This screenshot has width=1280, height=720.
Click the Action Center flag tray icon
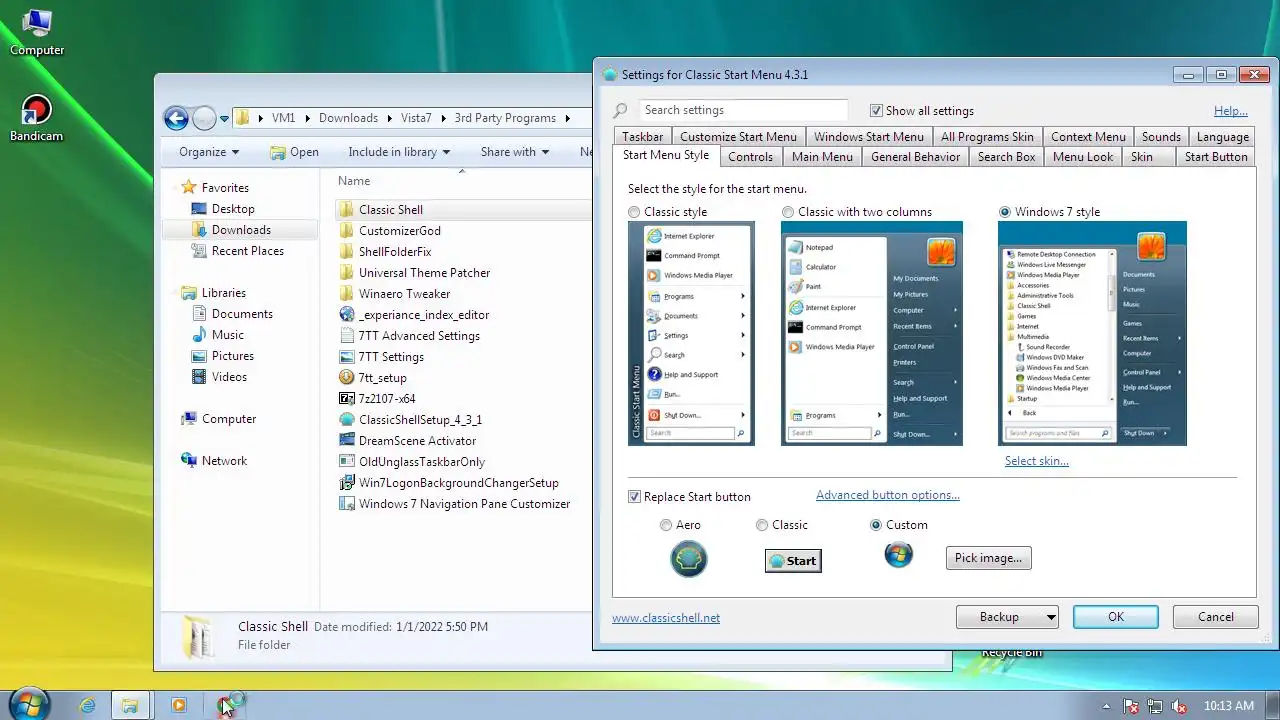1131,706
